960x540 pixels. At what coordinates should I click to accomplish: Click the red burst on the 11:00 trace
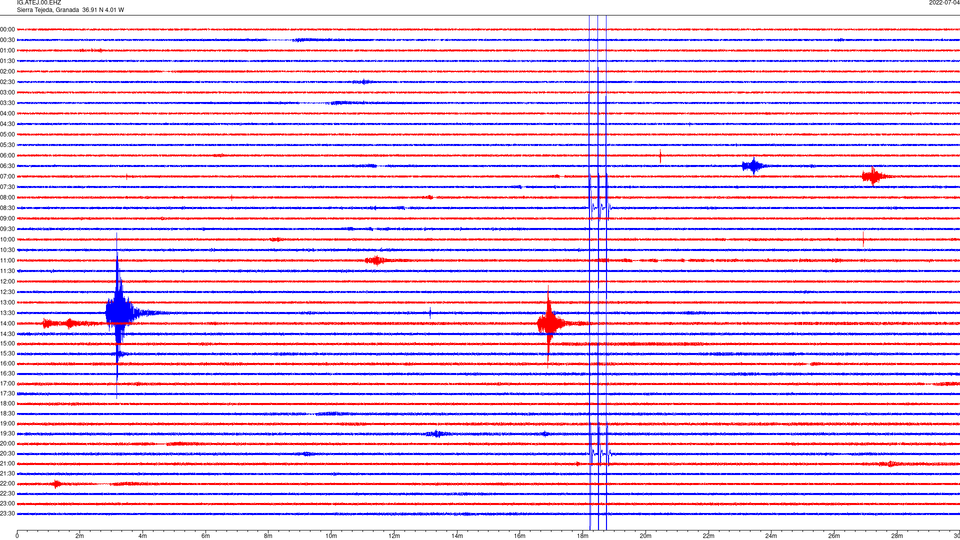[376, 261]
